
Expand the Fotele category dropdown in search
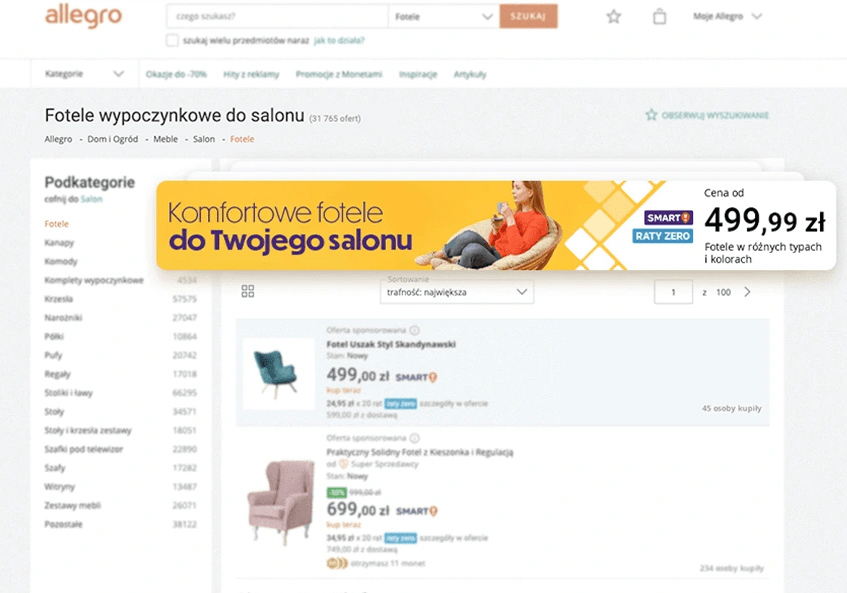pyautogui.click(x=443, y=17)
